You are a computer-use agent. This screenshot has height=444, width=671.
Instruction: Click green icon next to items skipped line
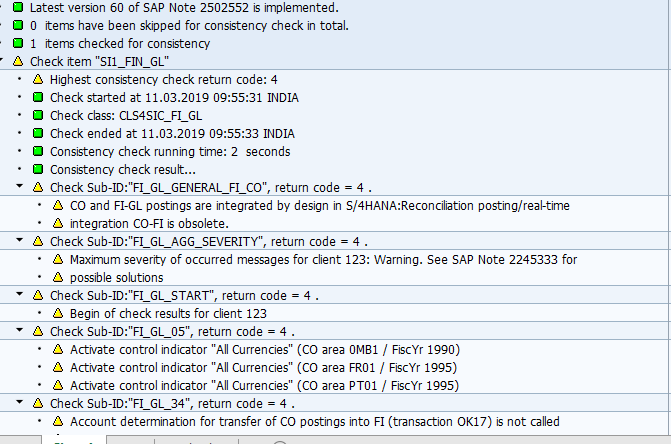pyautogui.click(x=18, y=25)
